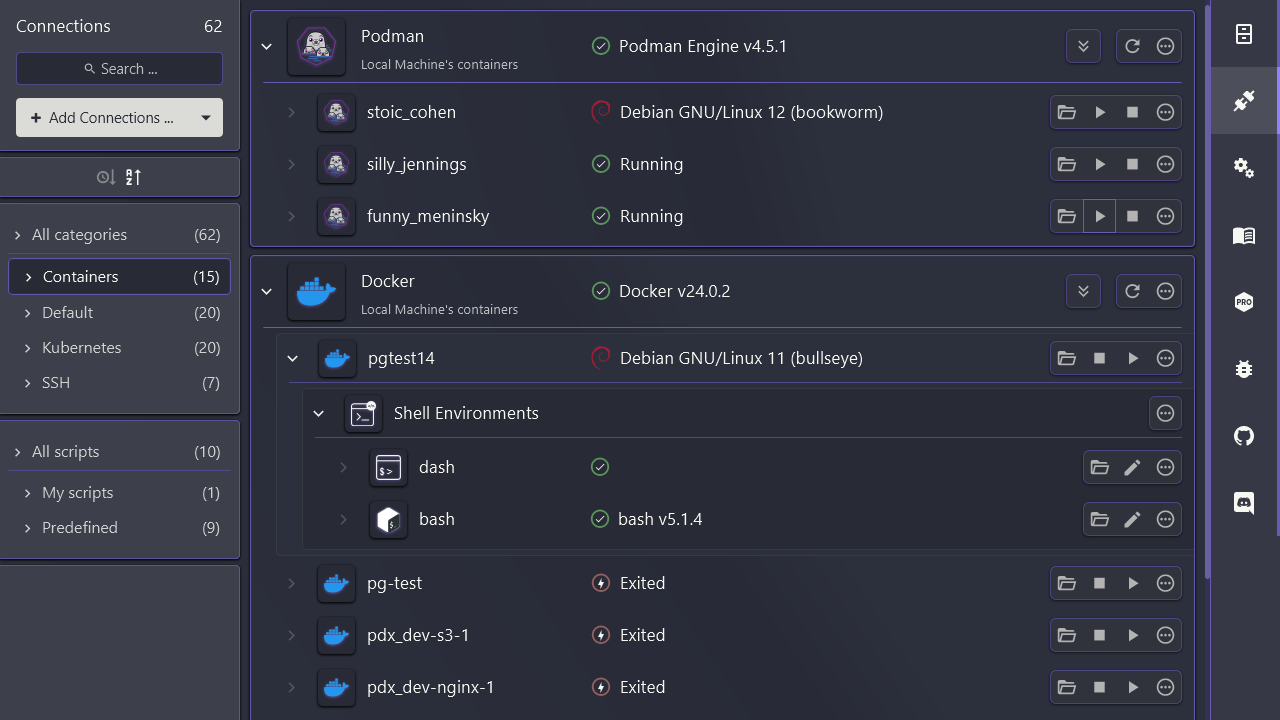Focus the connections Search field

click(119, 69)
